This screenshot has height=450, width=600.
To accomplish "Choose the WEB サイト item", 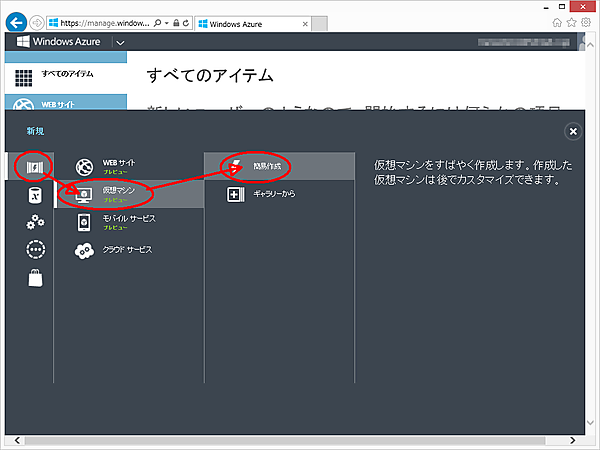I will (129, 167).
